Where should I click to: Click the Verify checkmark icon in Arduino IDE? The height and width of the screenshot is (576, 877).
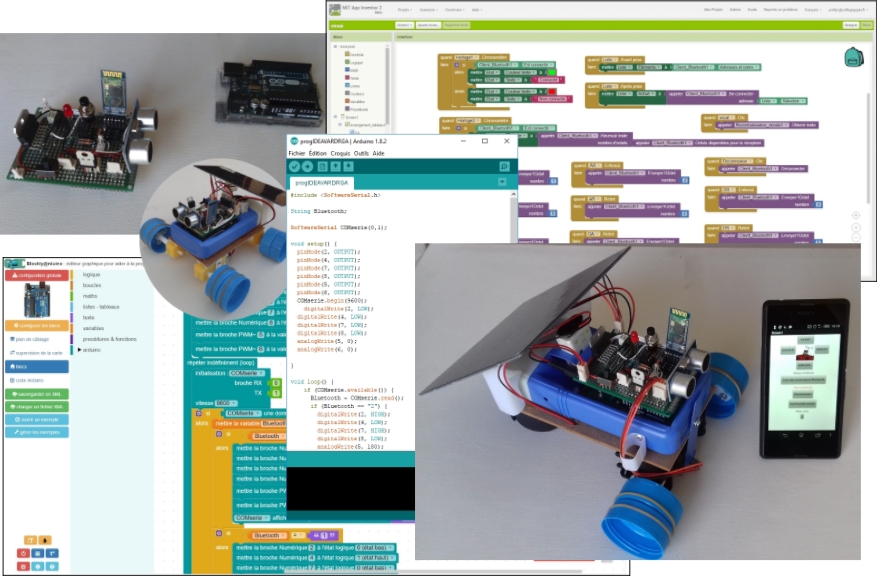[x=294, y=166]
